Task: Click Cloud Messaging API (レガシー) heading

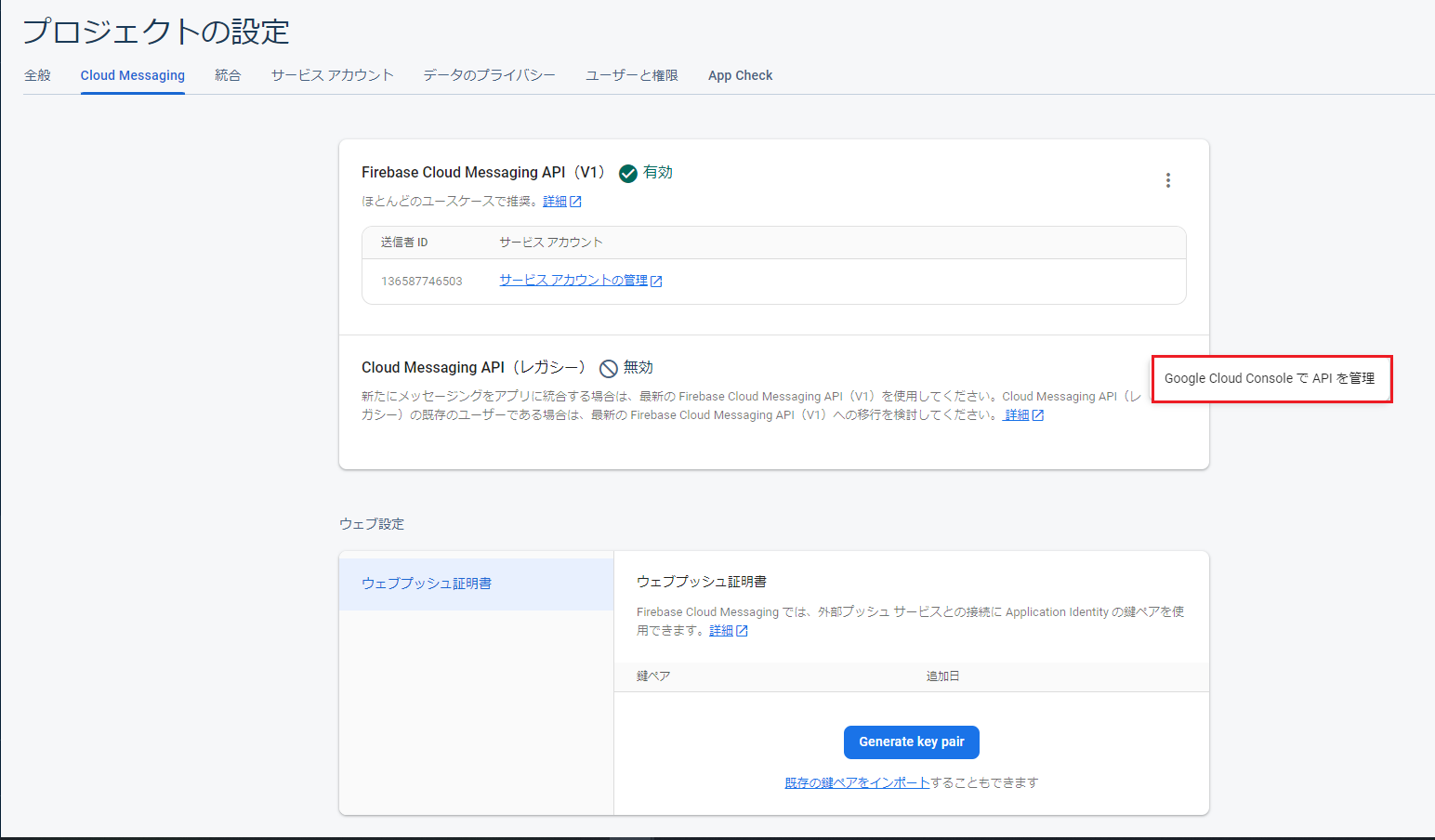Action: (474, 368)
